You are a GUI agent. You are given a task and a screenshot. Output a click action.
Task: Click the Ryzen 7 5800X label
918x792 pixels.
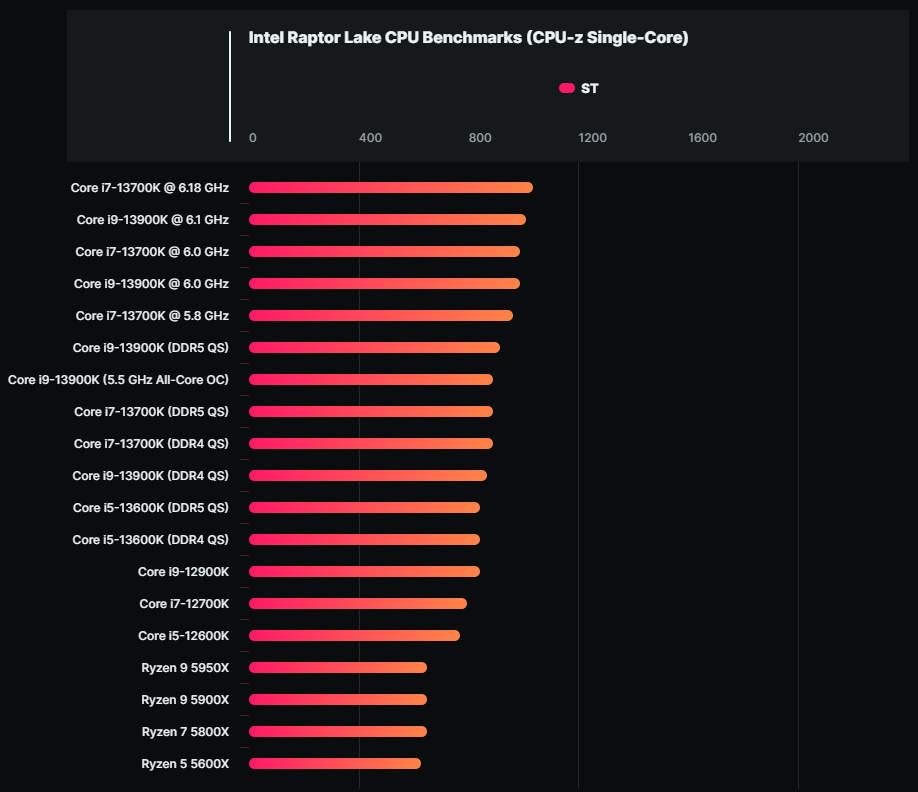tap(185, 732)
